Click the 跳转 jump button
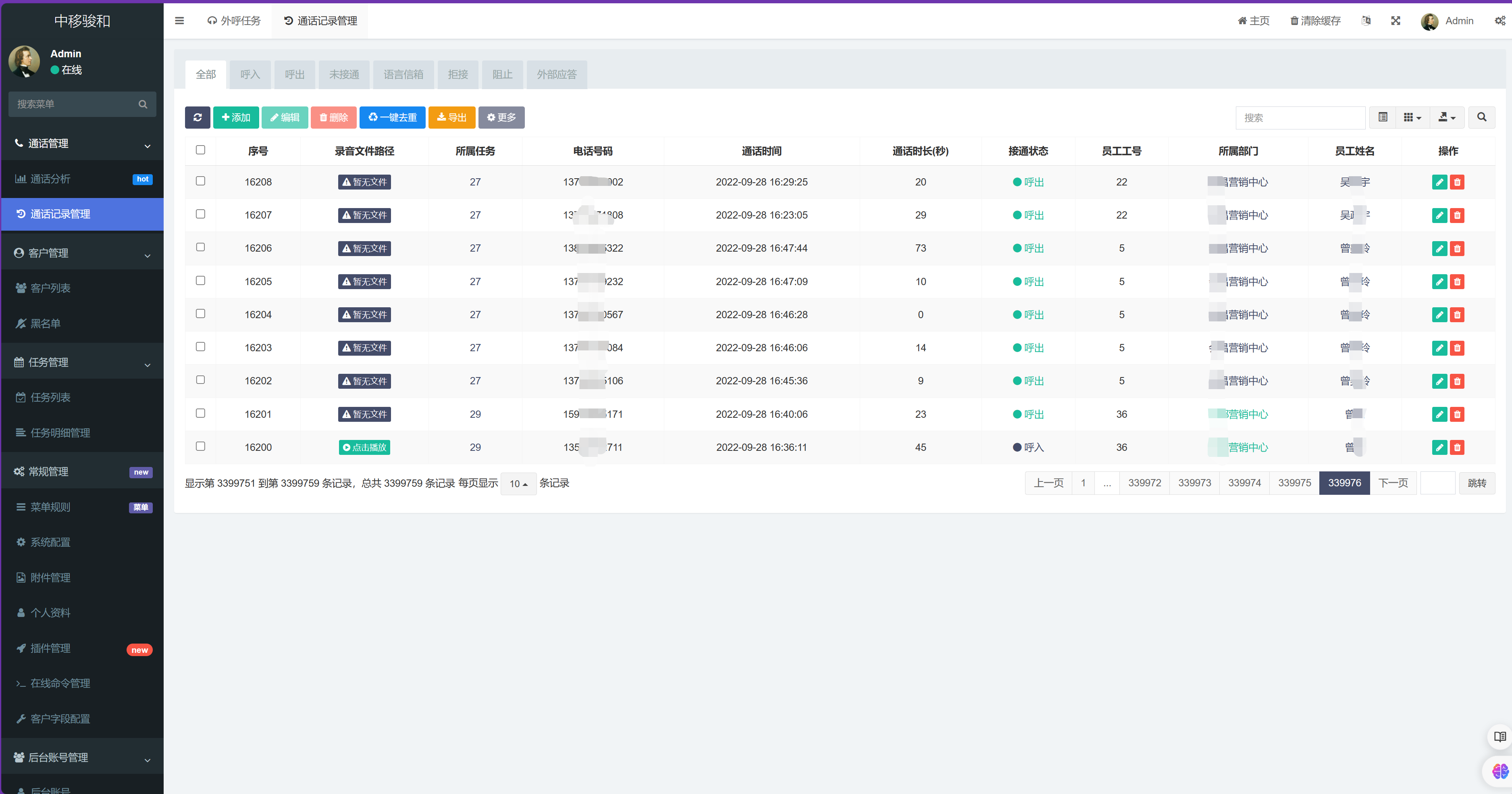The image size is (1512, 794). 1477,483
